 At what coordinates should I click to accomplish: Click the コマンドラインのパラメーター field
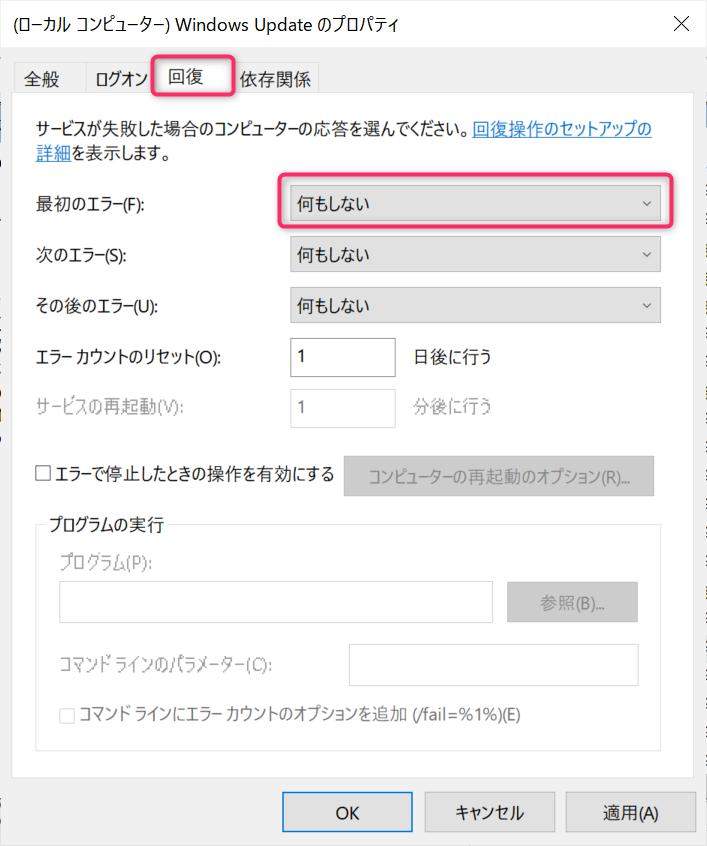493,665
